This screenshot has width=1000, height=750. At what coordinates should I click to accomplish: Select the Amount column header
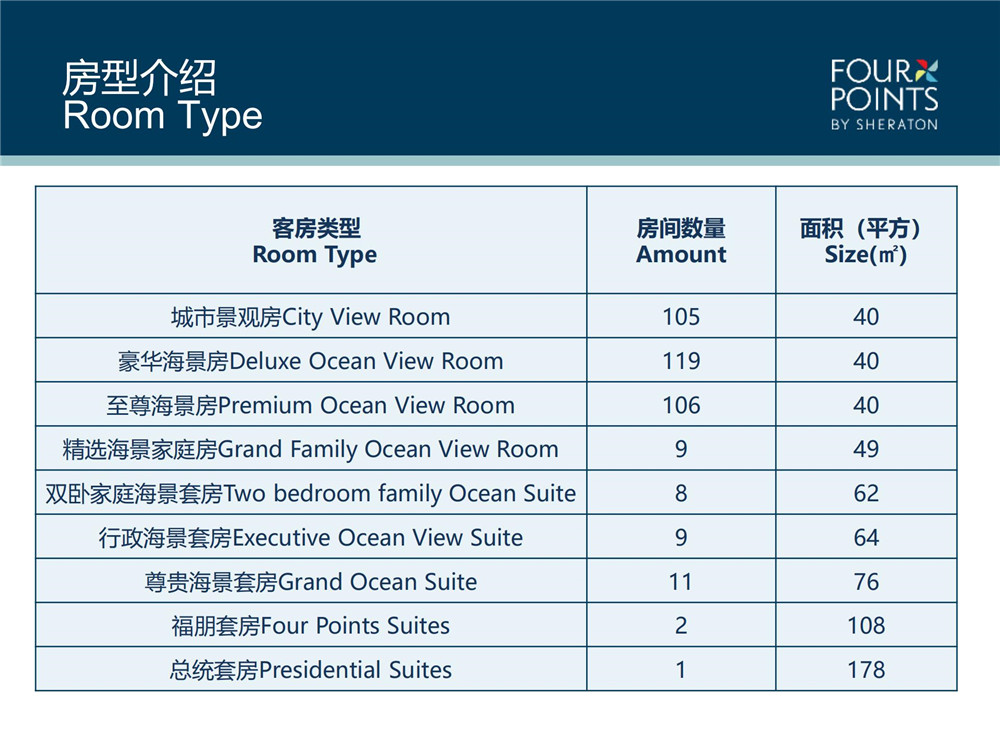tap(681, 241)
